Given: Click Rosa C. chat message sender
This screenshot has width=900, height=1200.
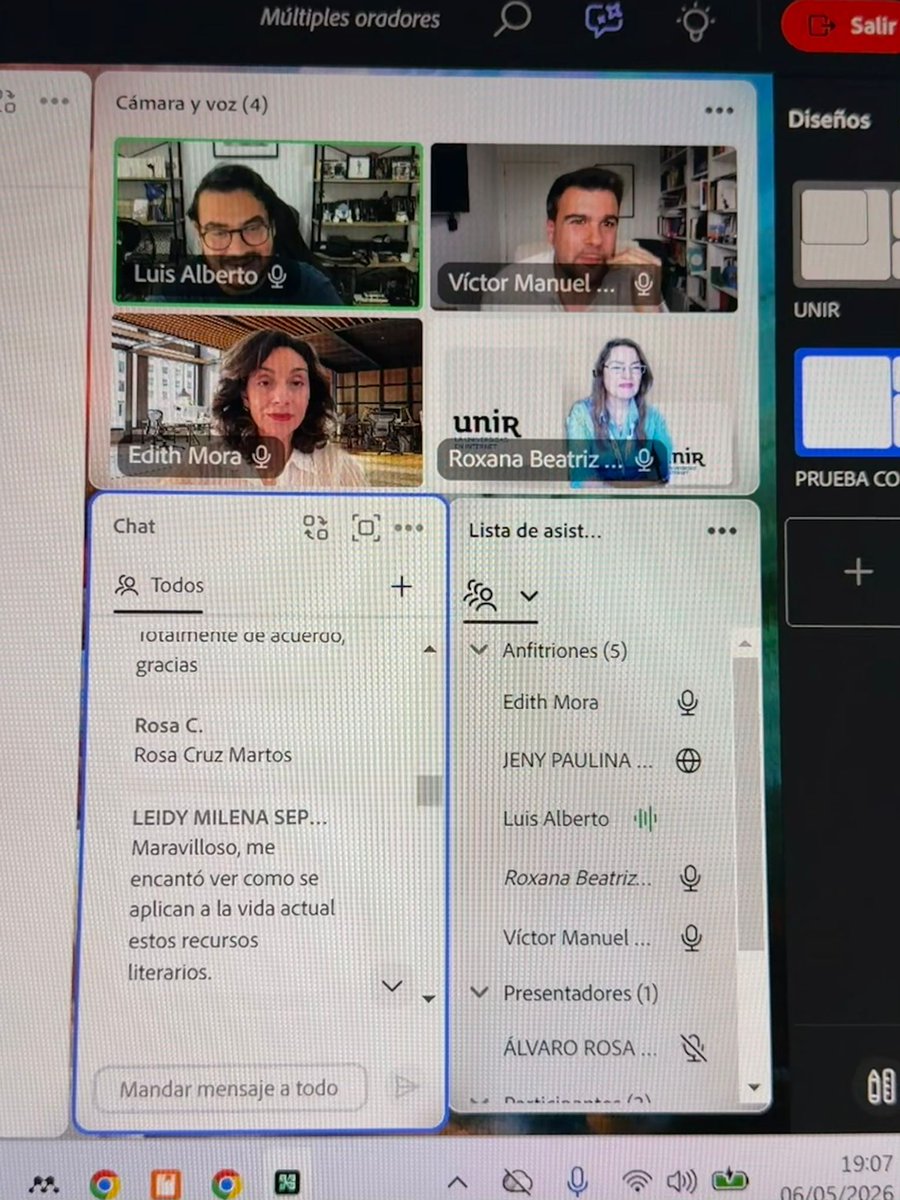Looking at the screenshot, I should (x=169, y=725).
